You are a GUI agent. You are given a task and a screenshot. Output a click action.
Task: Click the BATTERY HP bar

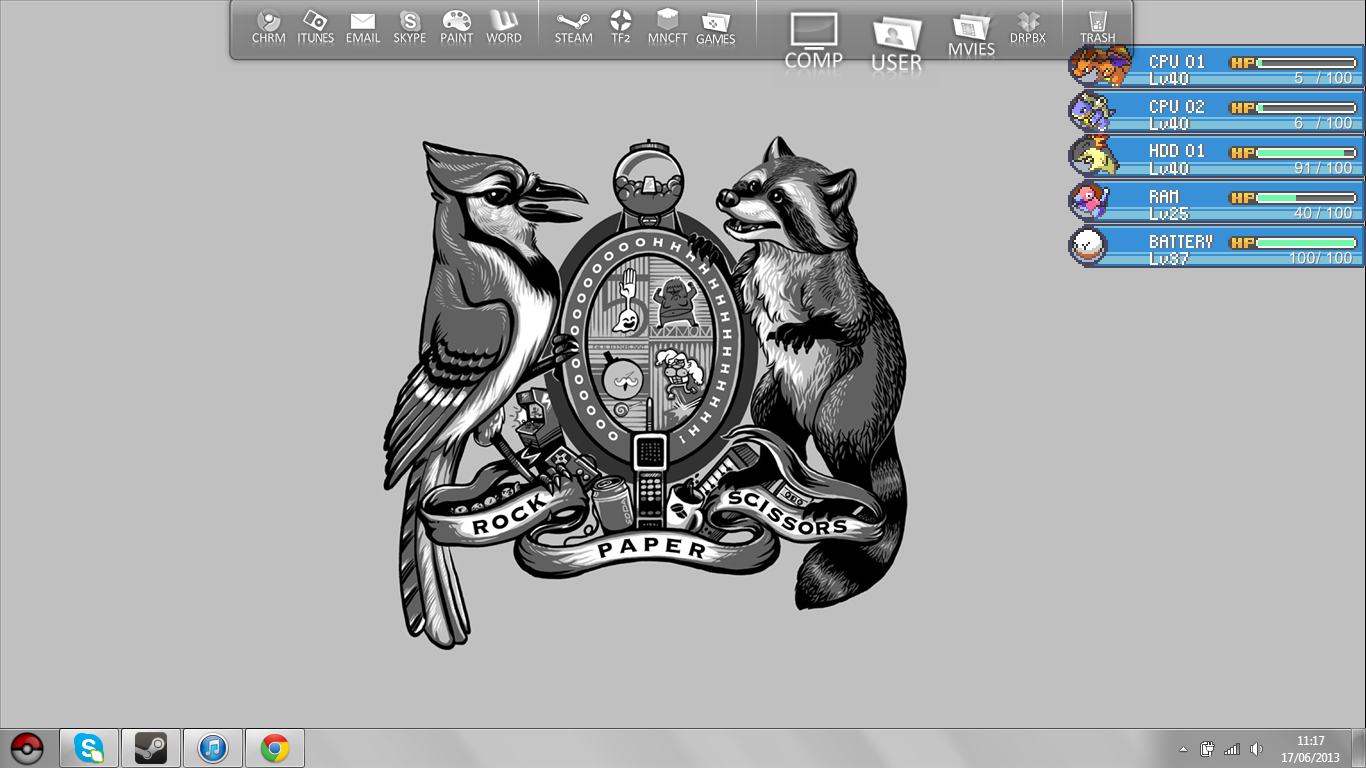coord(1294,242)
